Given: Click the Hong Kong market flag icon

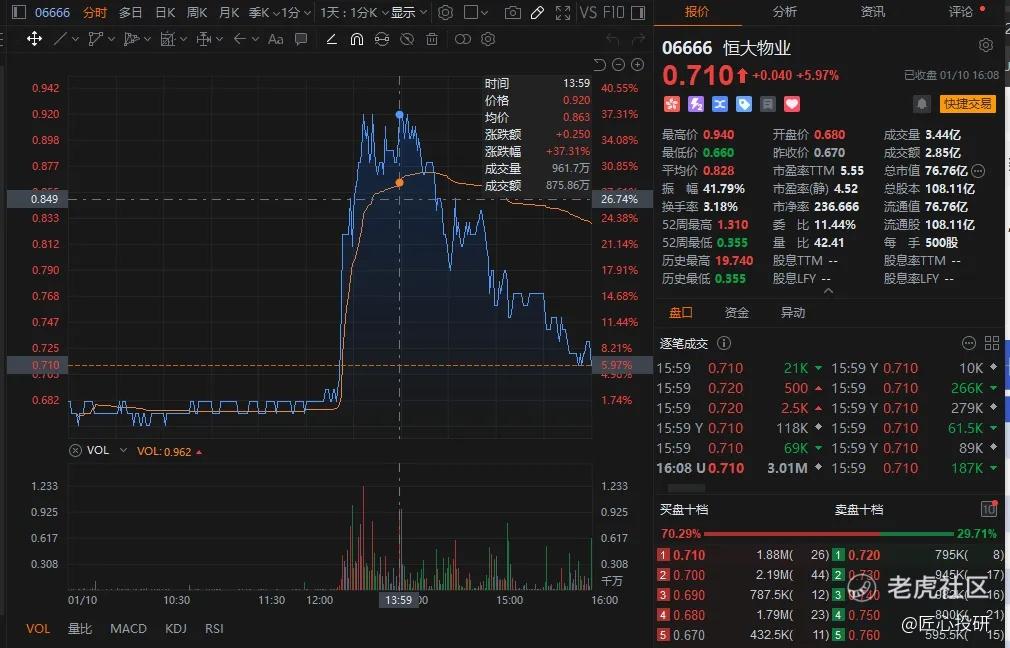Looking at the screenshot, I should [x=672, y=104].
